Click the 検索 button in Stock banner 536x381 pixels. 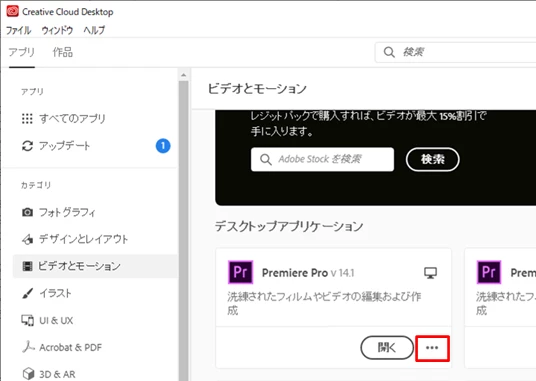tap(432, 159)
